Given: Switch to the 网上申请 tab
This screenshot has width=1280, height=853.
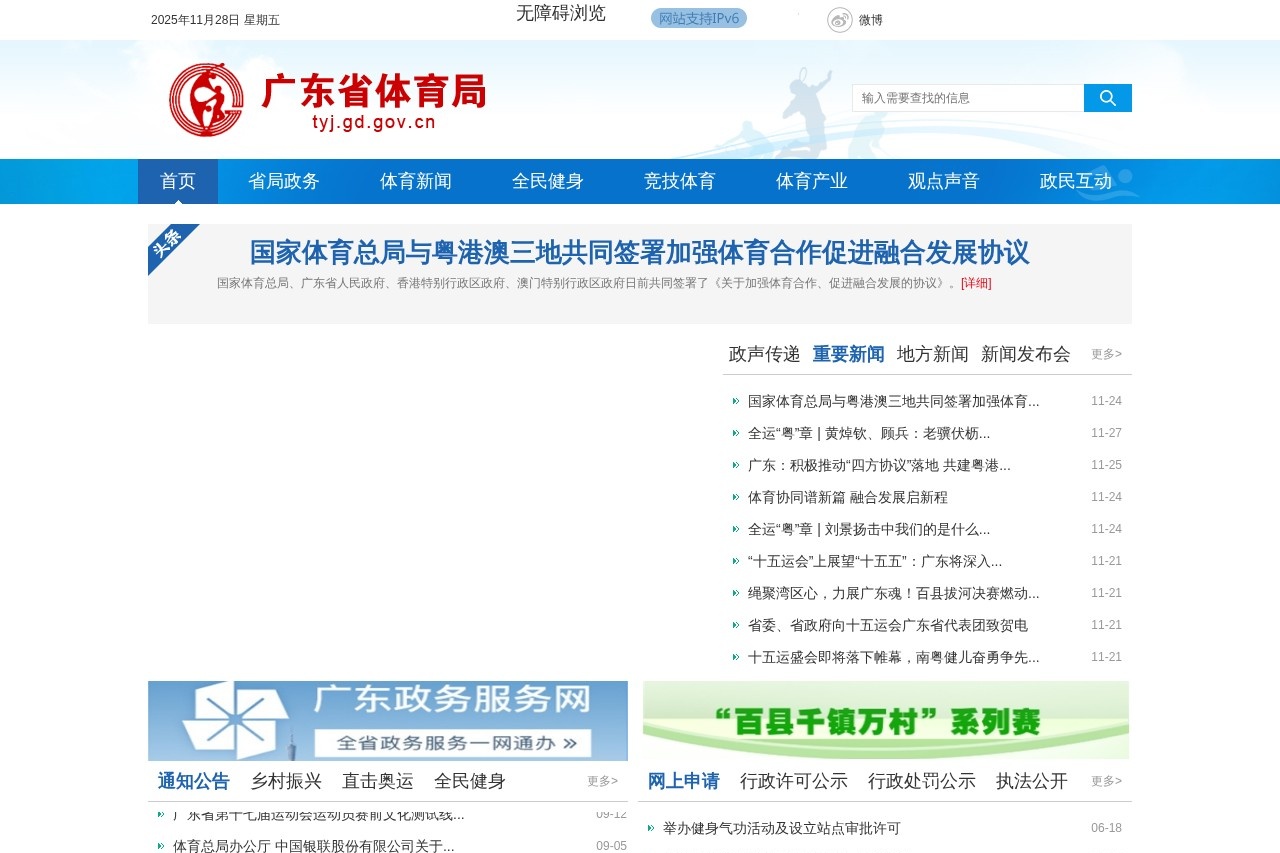Looking at the screenshot, I should tap(684, 781).
